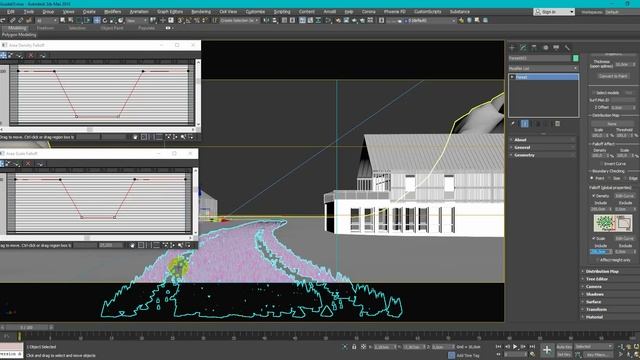
Task: Toggle Falloff Density checkbox
Action: pos(594,196)
